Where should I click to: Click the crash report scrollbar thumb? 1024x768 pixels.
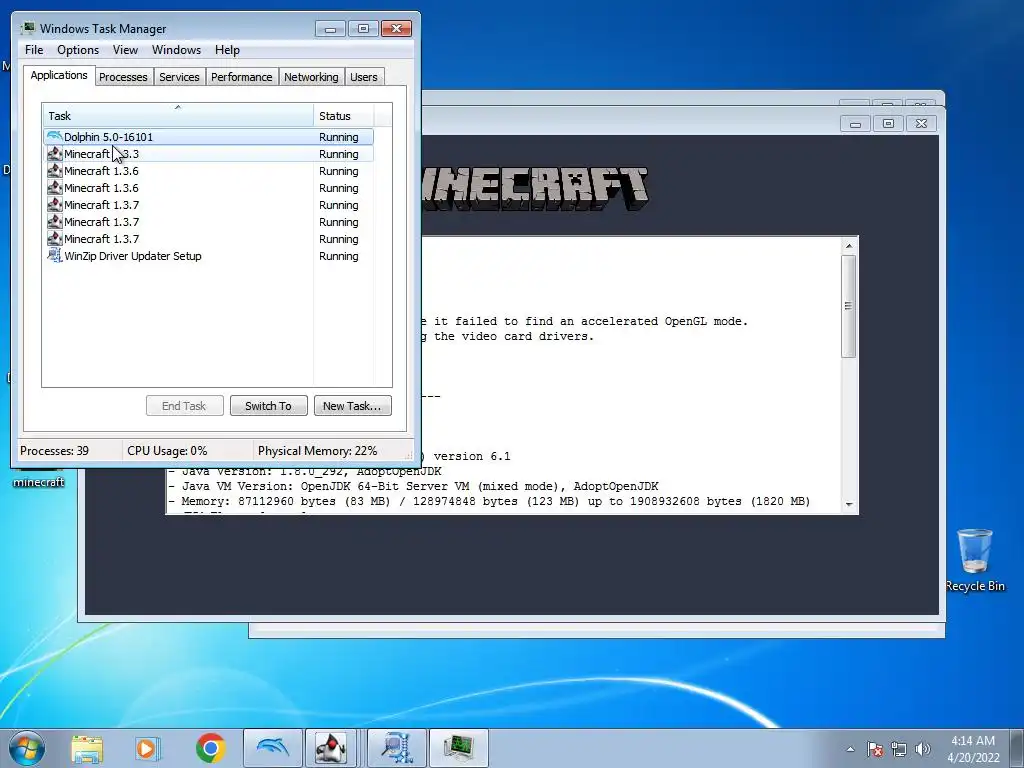click(x=849, y=306)
